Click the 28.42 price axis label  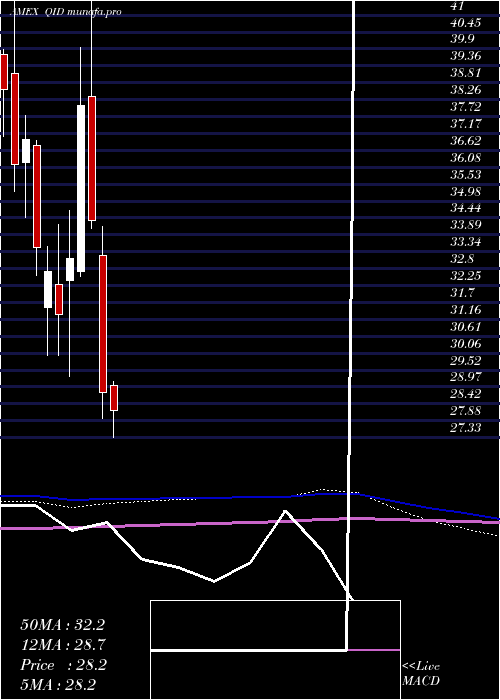point(466,394)
